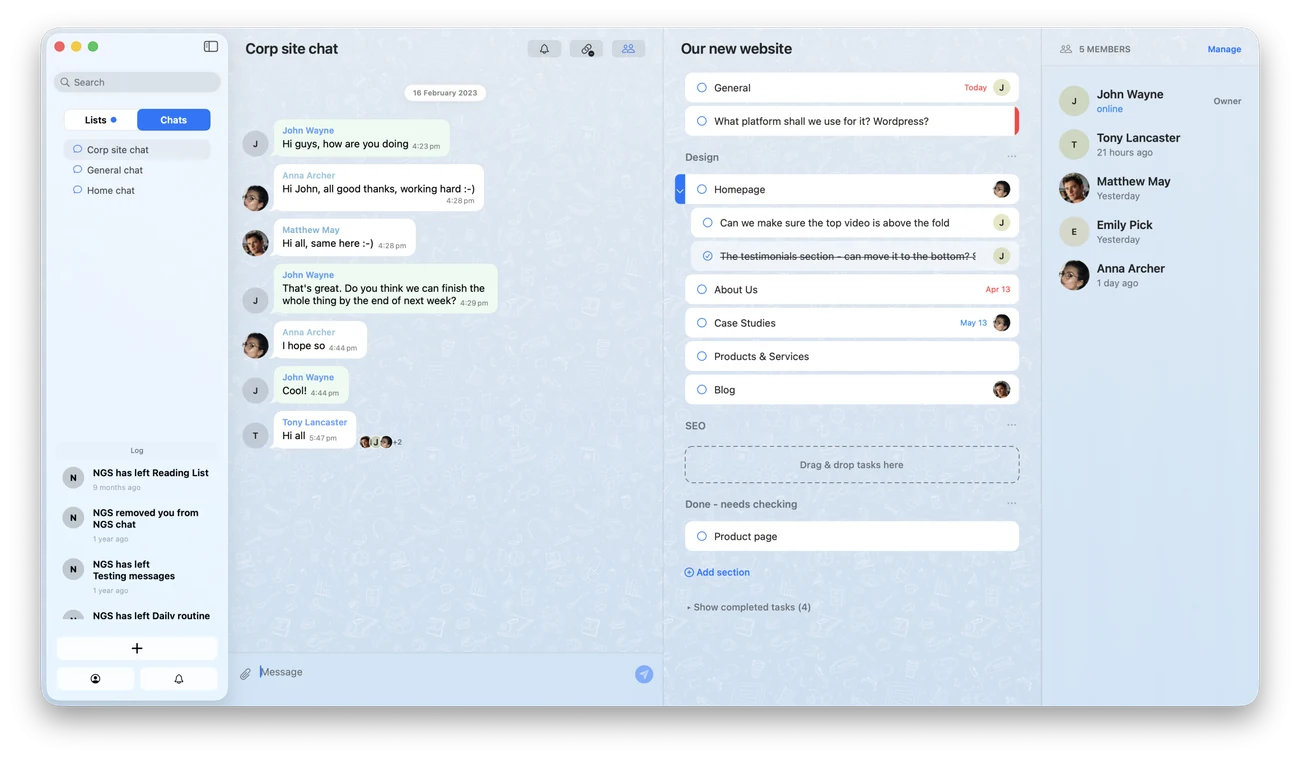Viewport: 1300px width, 760px height.
Task: Select the Chats tab
Action: [174, 120]
